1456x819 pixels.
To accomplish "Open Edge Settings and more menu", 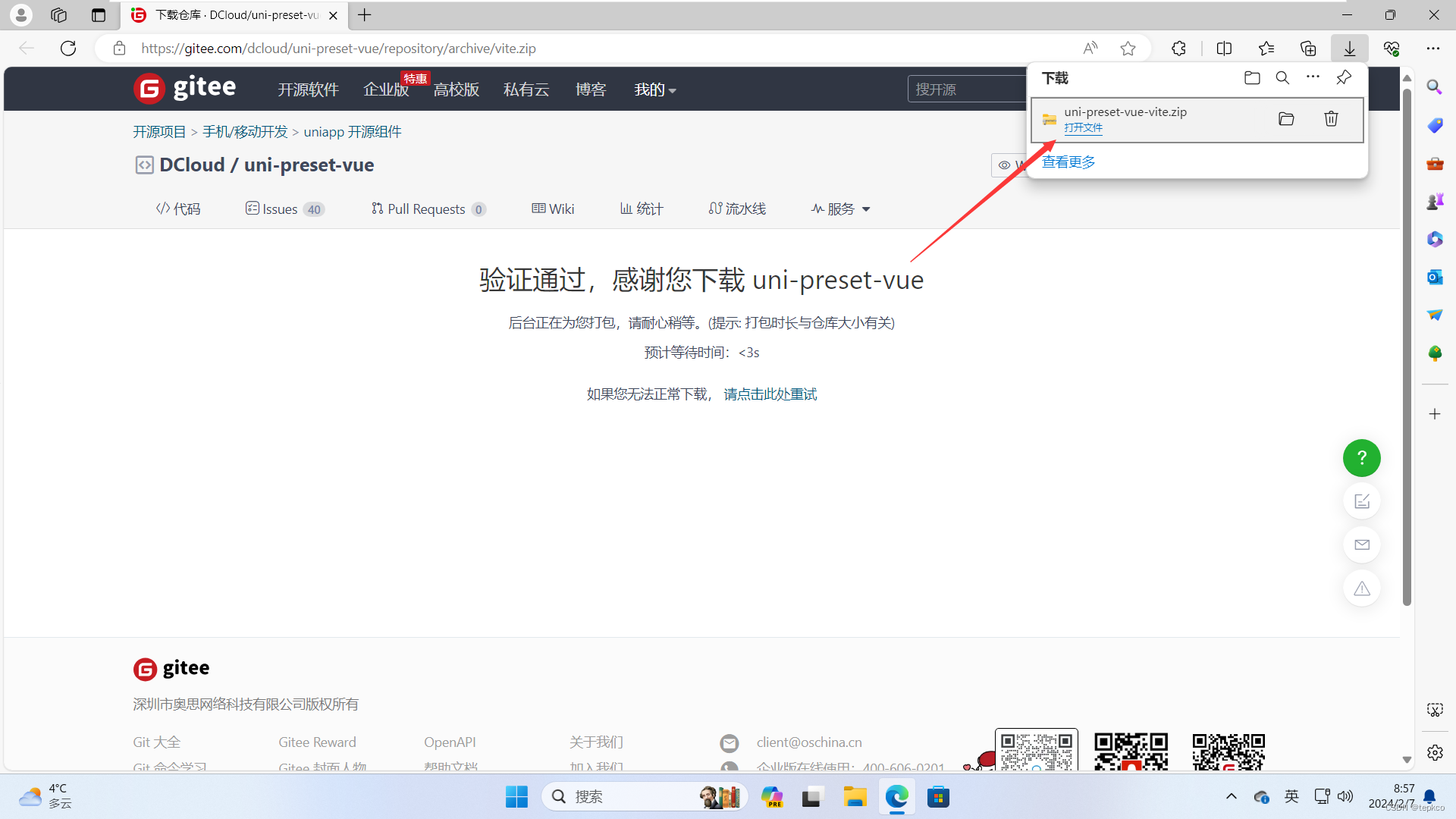I will [1432, 49].
